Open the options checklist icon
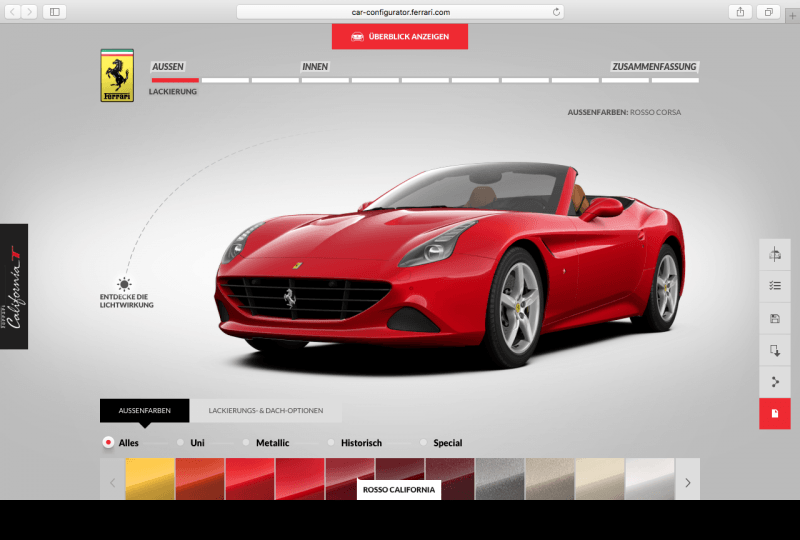The image size is (800, 540). click(x=774, y=286)
